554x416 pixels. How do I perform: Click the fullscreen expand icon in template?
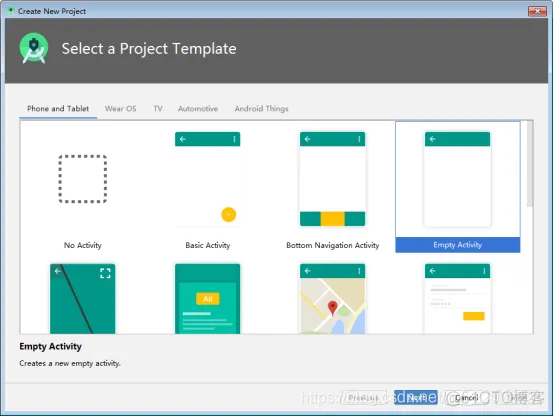[105, 273]
